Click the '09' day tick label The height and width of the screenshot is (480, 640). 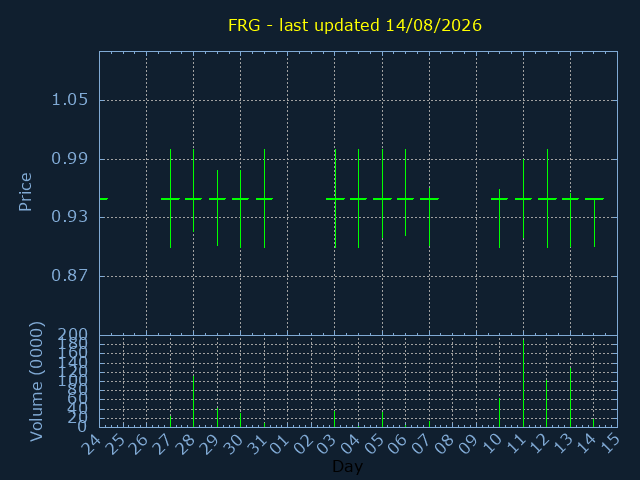(468, 444)
